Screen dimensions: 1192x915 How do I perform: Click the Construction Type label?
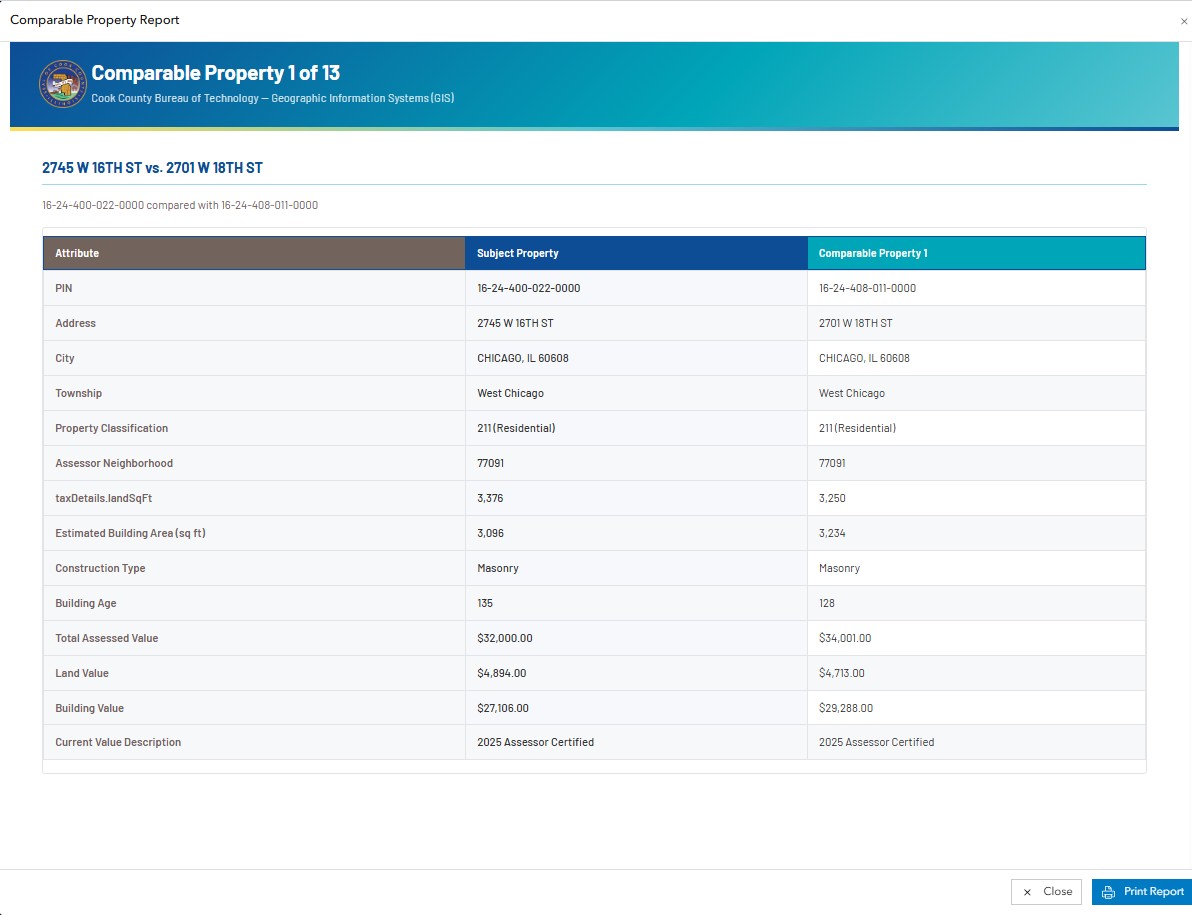[100, 568]
